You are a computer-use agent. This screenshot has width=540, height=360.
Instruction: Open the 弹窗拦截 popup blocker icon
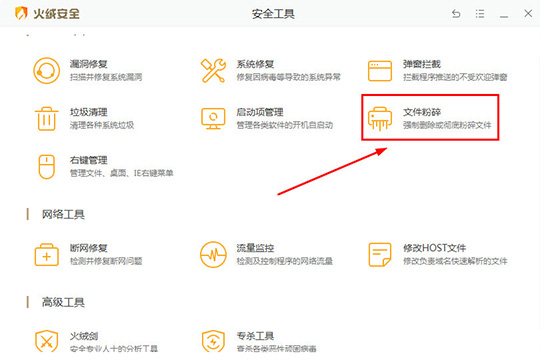380,71
